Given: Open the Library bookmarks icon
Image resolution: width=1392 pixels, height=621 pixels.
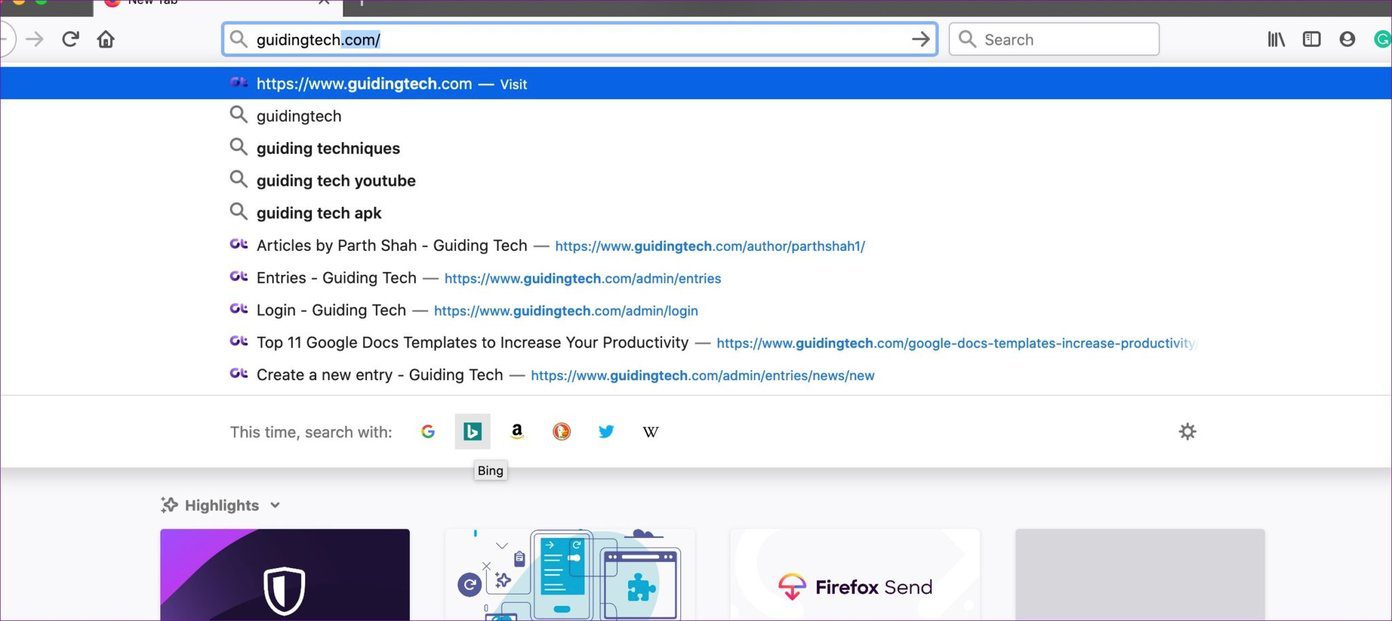Looking at the screenshot, I should click(x=1276, y=39).
